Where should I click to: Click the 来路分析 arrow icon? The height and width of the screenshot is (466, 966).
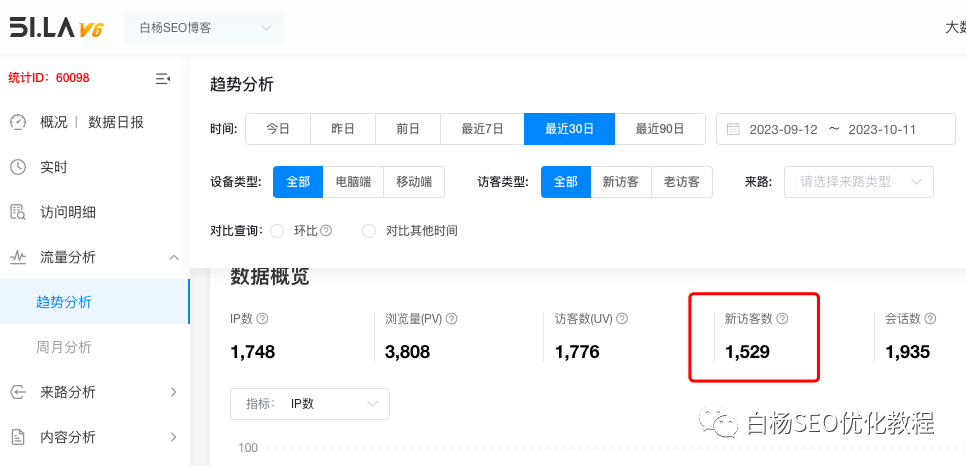[x=18, y=392]
